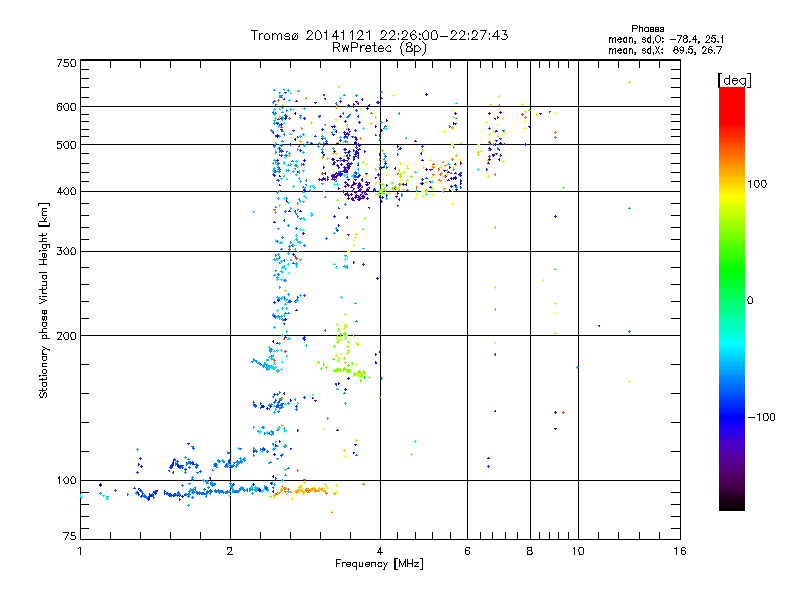Click the y-axis '500' tick label
Screen dimensions: 800x600
click(x=67, y=145)
